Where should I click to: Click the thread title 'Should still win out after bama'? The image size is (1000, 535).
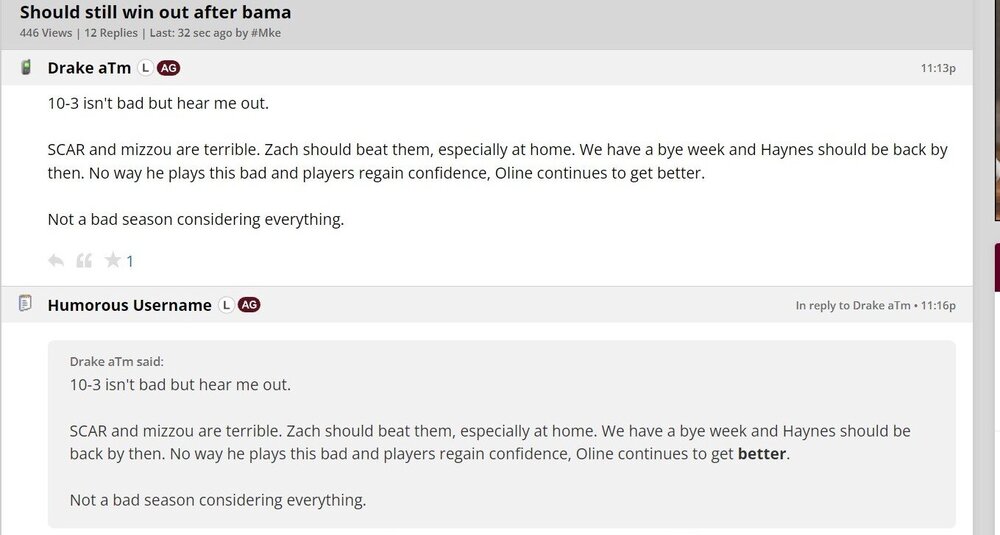point(156,12)
